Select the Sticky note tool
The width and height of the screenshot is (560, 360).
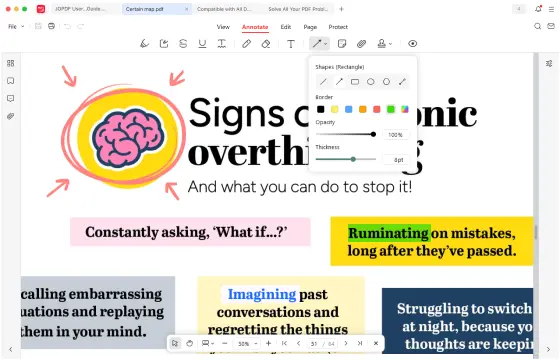(x=342, y=44)
